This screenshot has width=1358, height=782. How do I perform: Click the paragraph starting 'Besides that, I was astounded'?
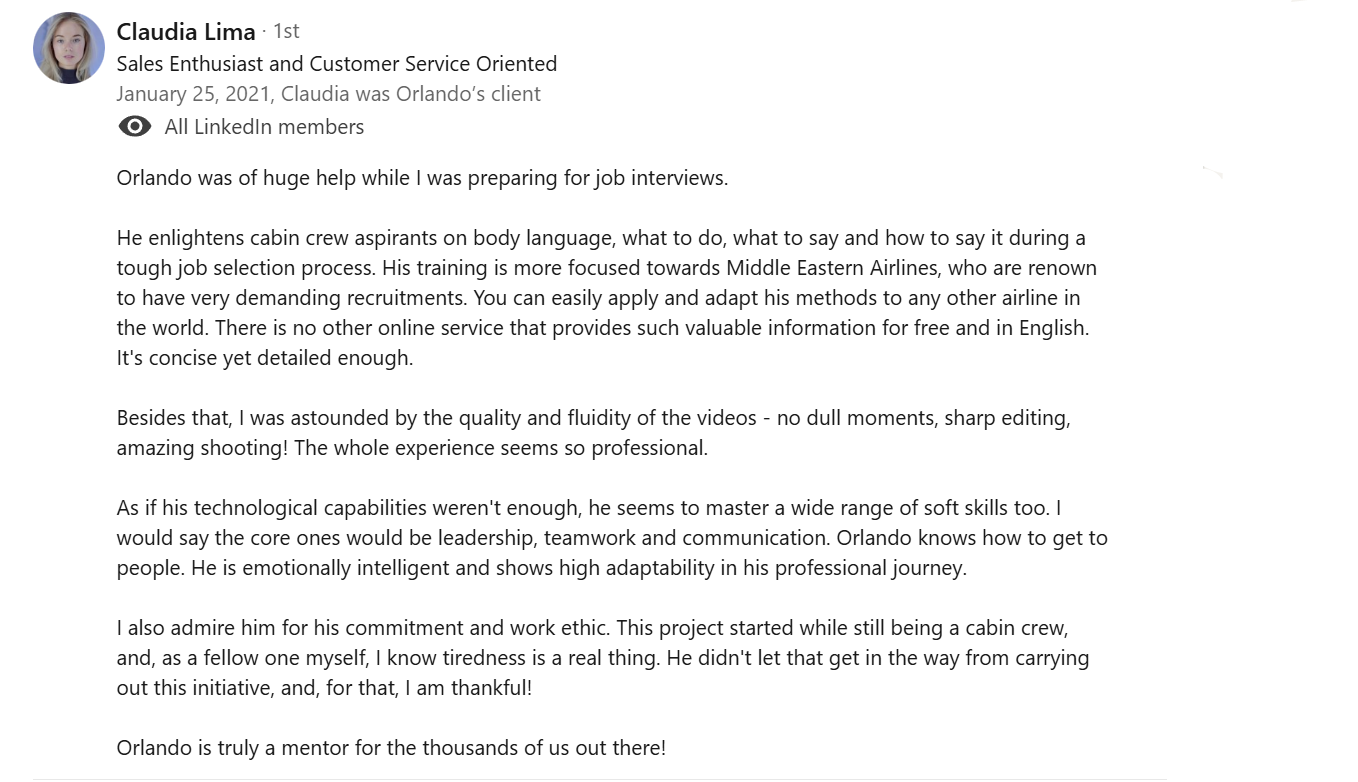coord(593,418)
